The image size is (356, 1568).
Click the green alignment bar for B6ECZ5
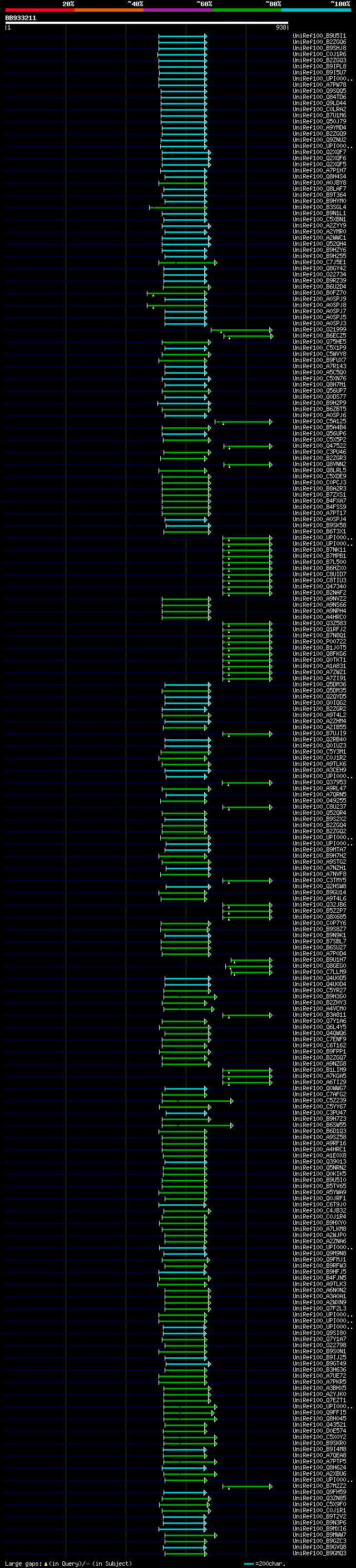coord(248,336)
